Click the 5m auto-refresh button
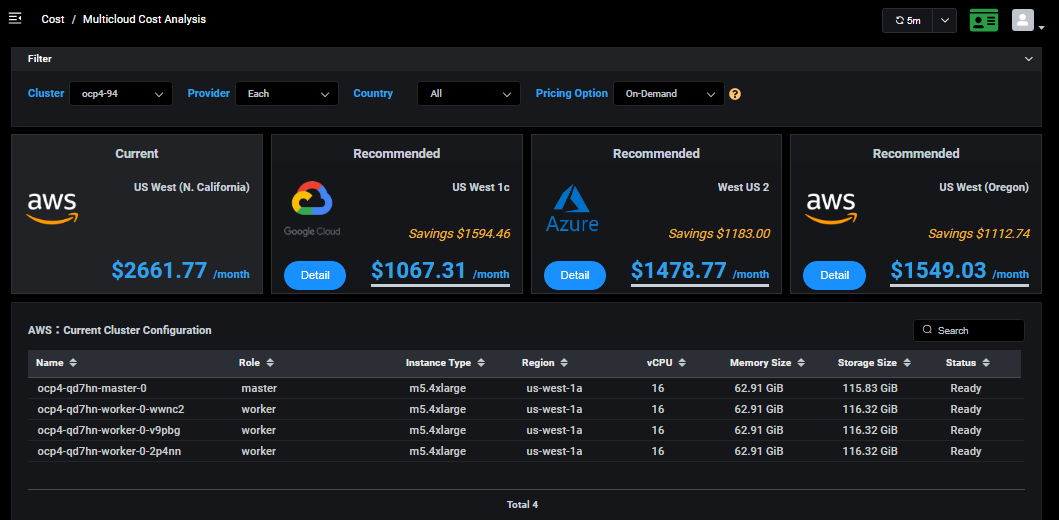This screenshot has height=520, width=1059. 908,20
